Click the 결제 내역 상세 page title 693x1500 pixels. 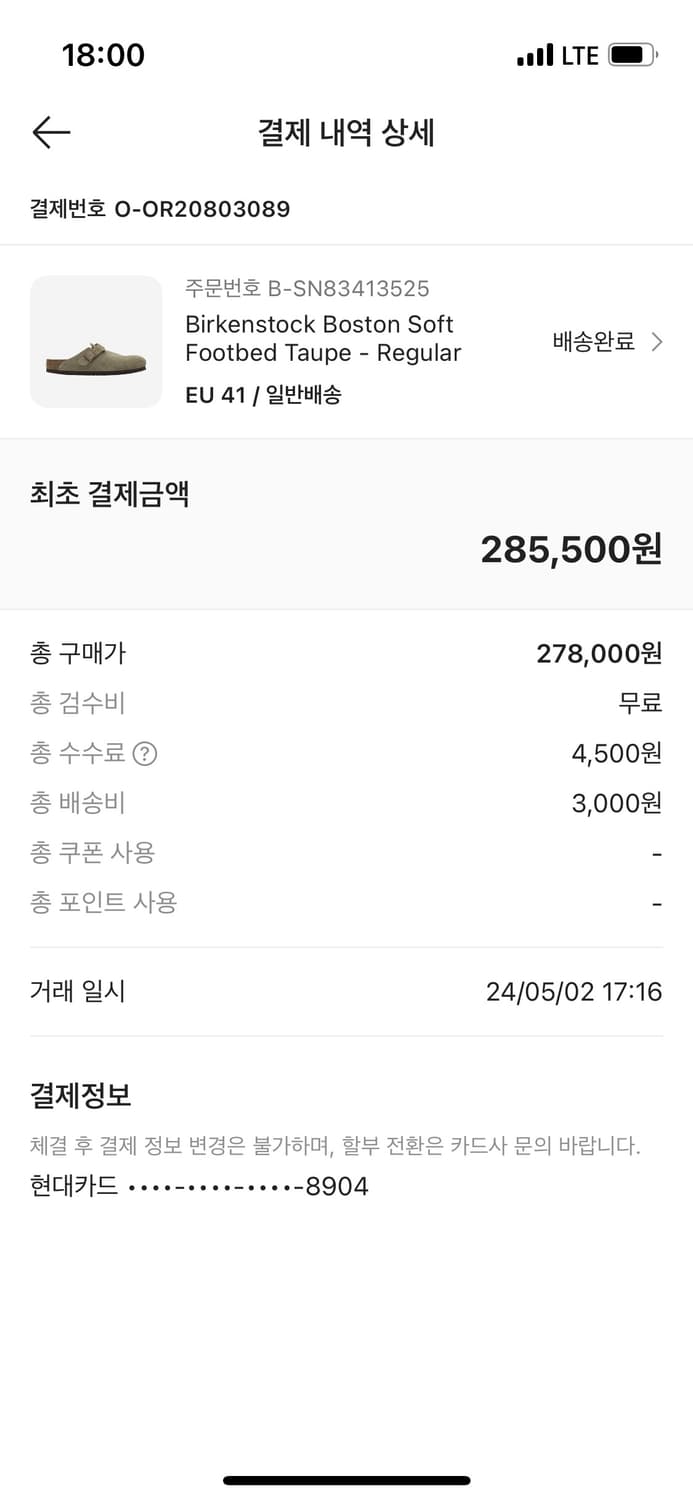pyautogui.click(x=346, y=133)
